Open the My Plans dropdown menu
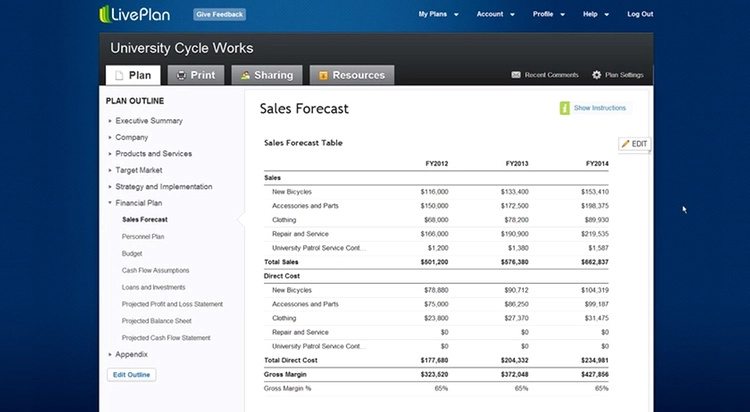Image resolution: width=750 pixels, height=412 pixels. (x=438, y=14)
